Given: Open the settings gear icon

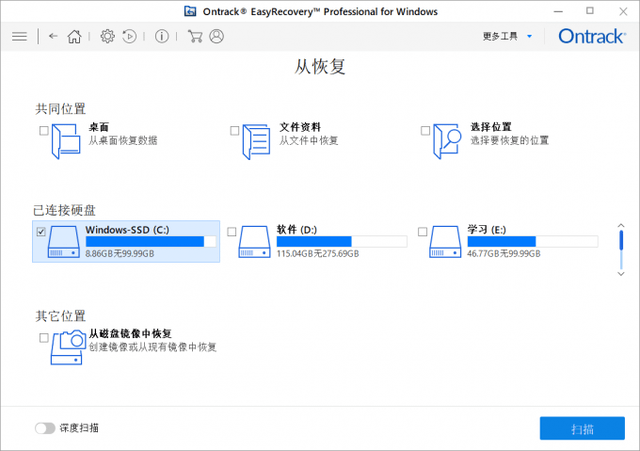Looking at the screenshot, I should click(x=107, y=36).
